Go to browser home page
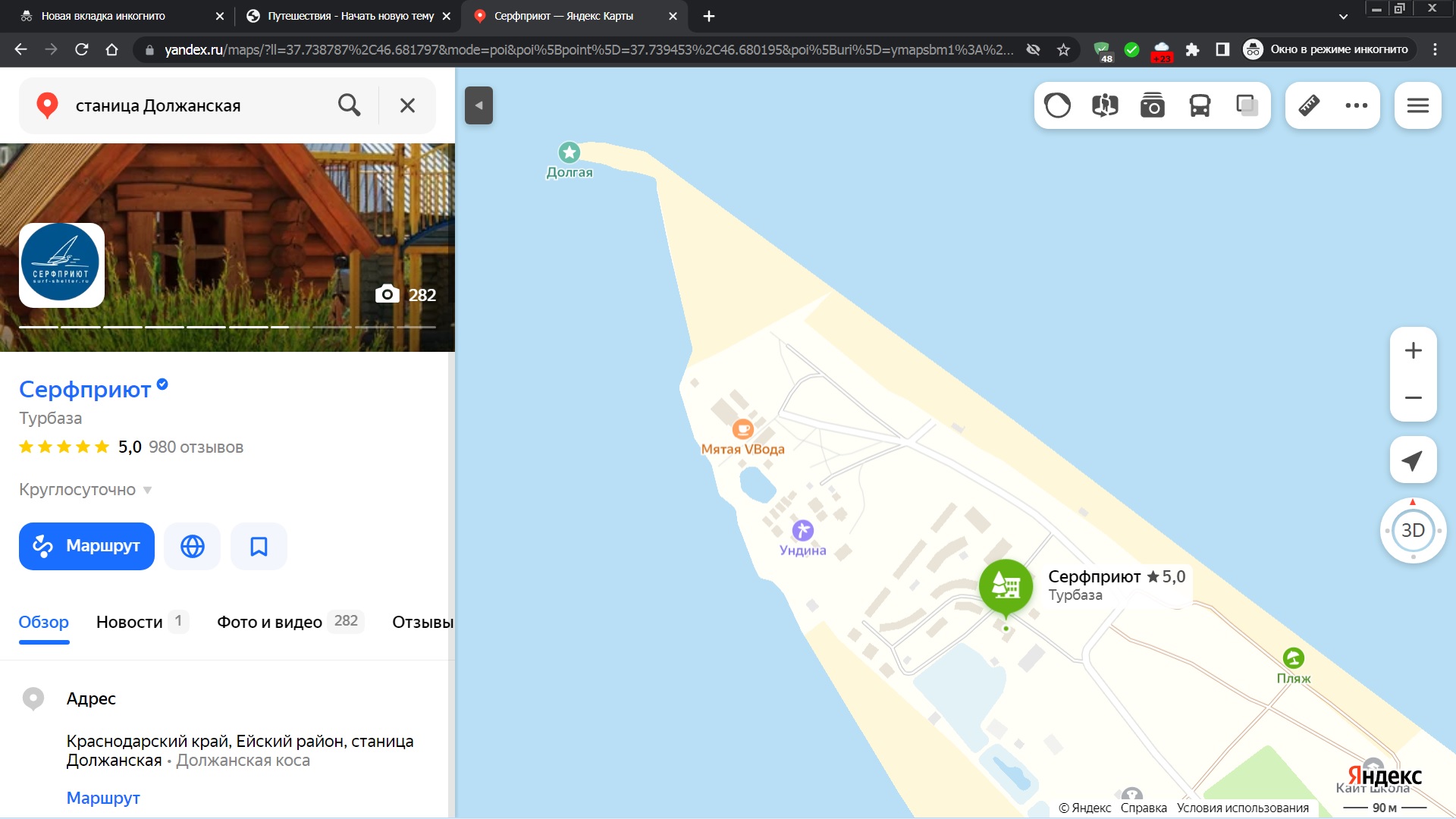The height and width of the screenshot is (819, 1456). pyautogui.click(x=111, y=49)
